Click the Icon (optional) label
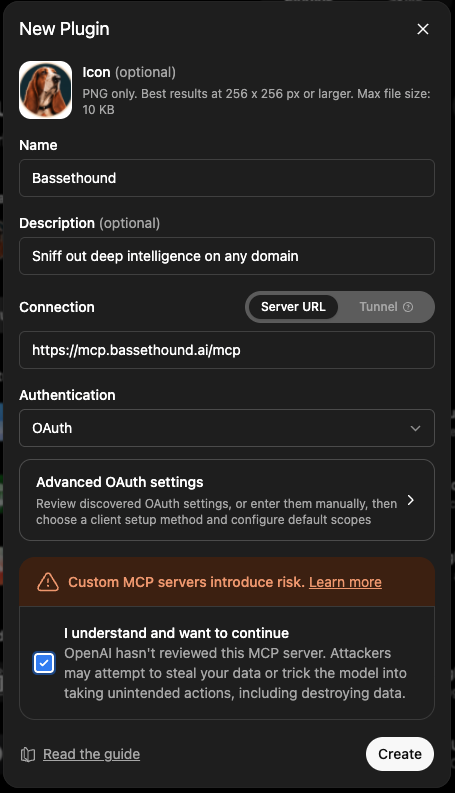Viewport: 455px width, 793px height. click(129, 72)
